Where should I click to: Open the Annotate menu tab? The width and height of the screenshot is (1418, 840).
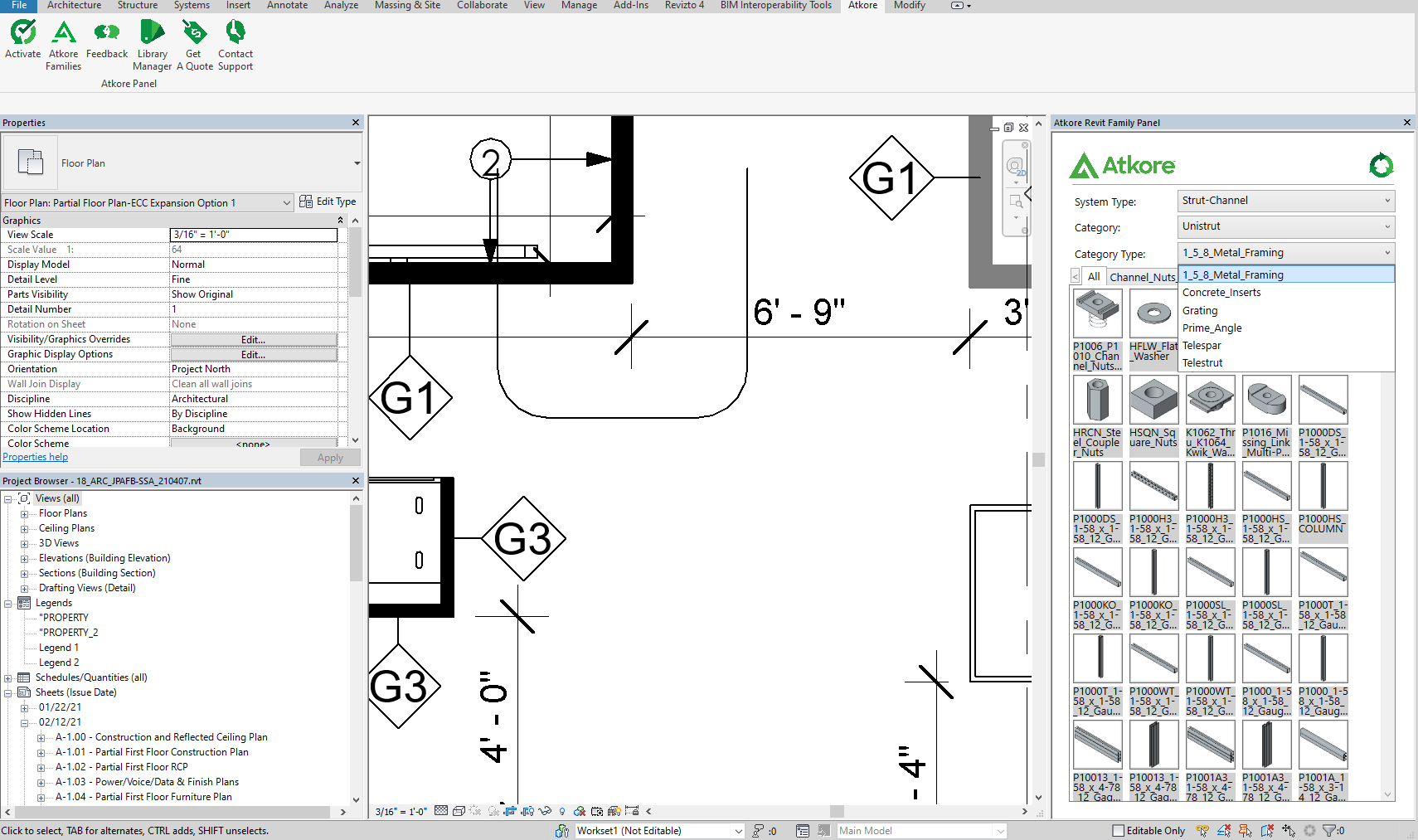pyautogui.click(x=287, y=6)
